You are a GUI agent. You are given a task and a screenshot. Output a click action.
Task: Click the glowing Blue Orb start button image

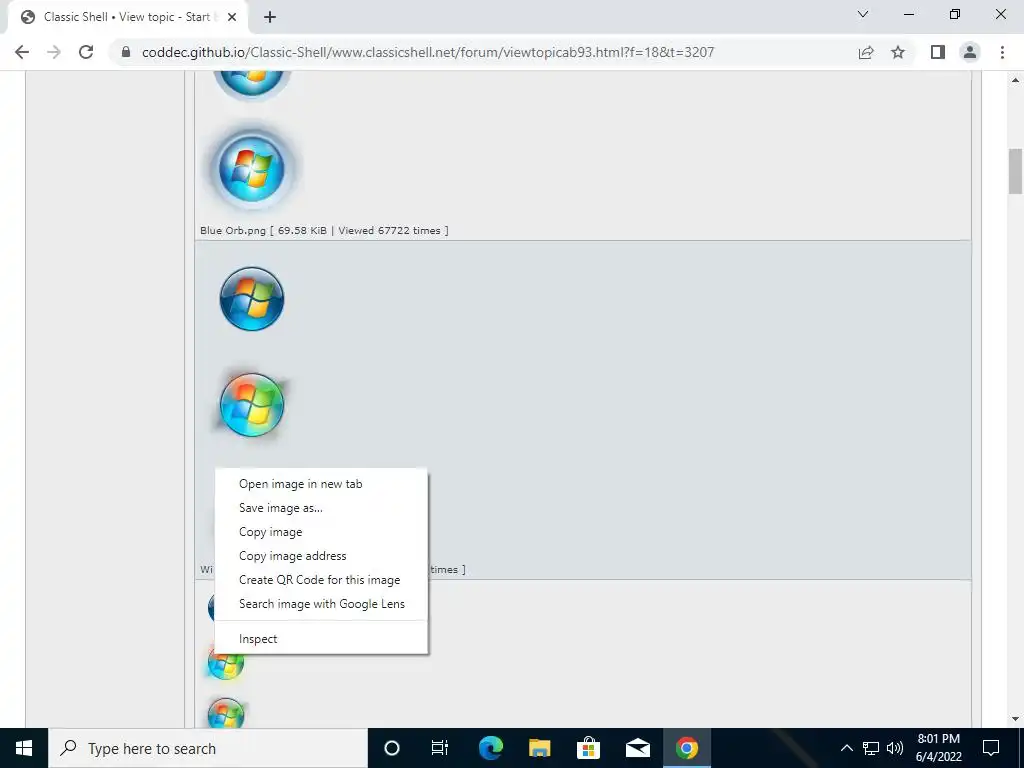(251, 168)
